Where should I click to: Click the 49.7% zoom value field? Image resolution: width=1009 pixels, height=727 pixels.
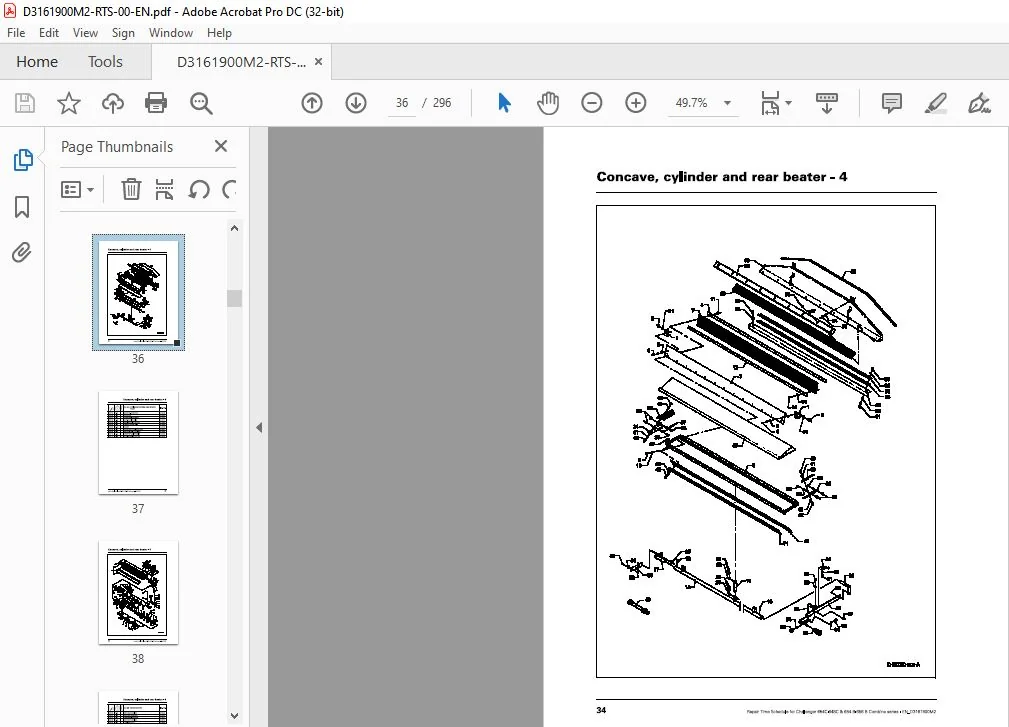(x=691, y=103)
